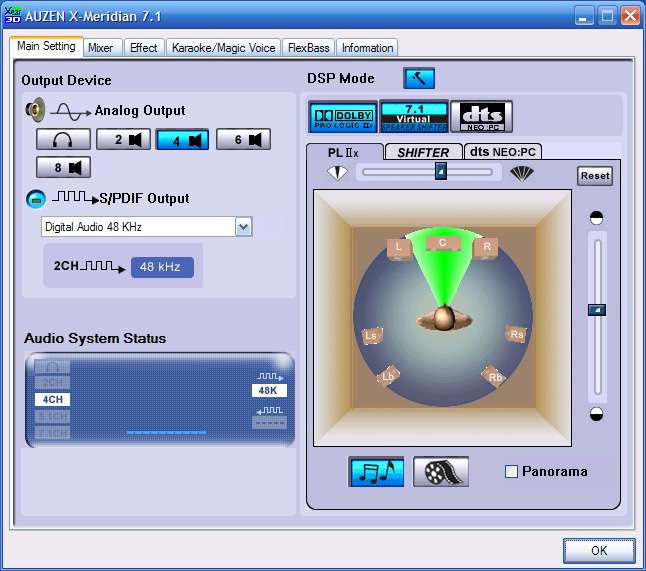The height and width of the screenshot is (571, 646).
Task: Click the L front left speaker
Action: click(399, 248)
